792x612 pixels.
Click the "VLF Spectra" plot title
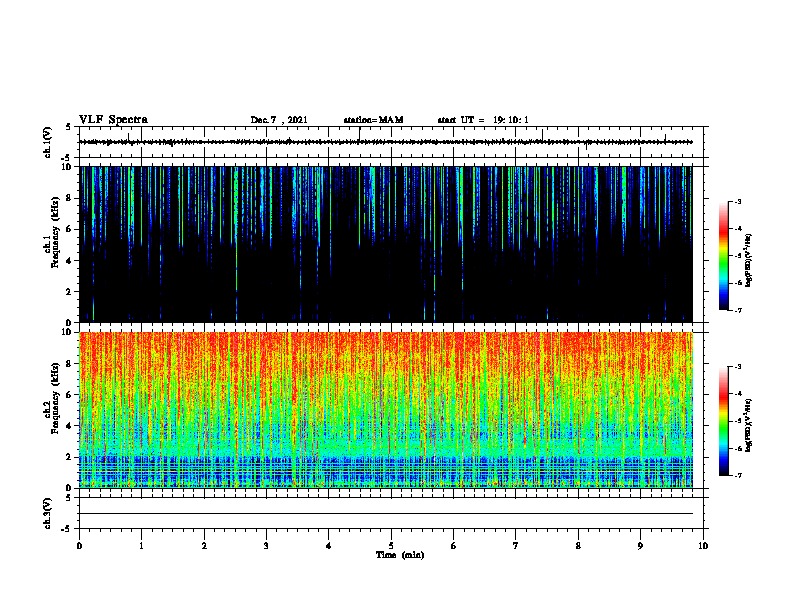coord(113,120)
